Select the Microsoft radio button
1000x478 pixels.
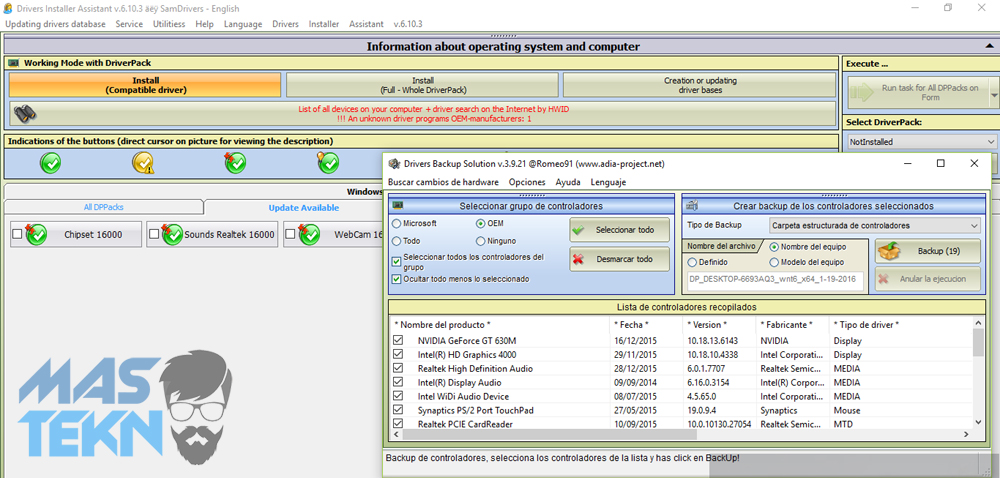pyautogui.click(x=397, y=224)
